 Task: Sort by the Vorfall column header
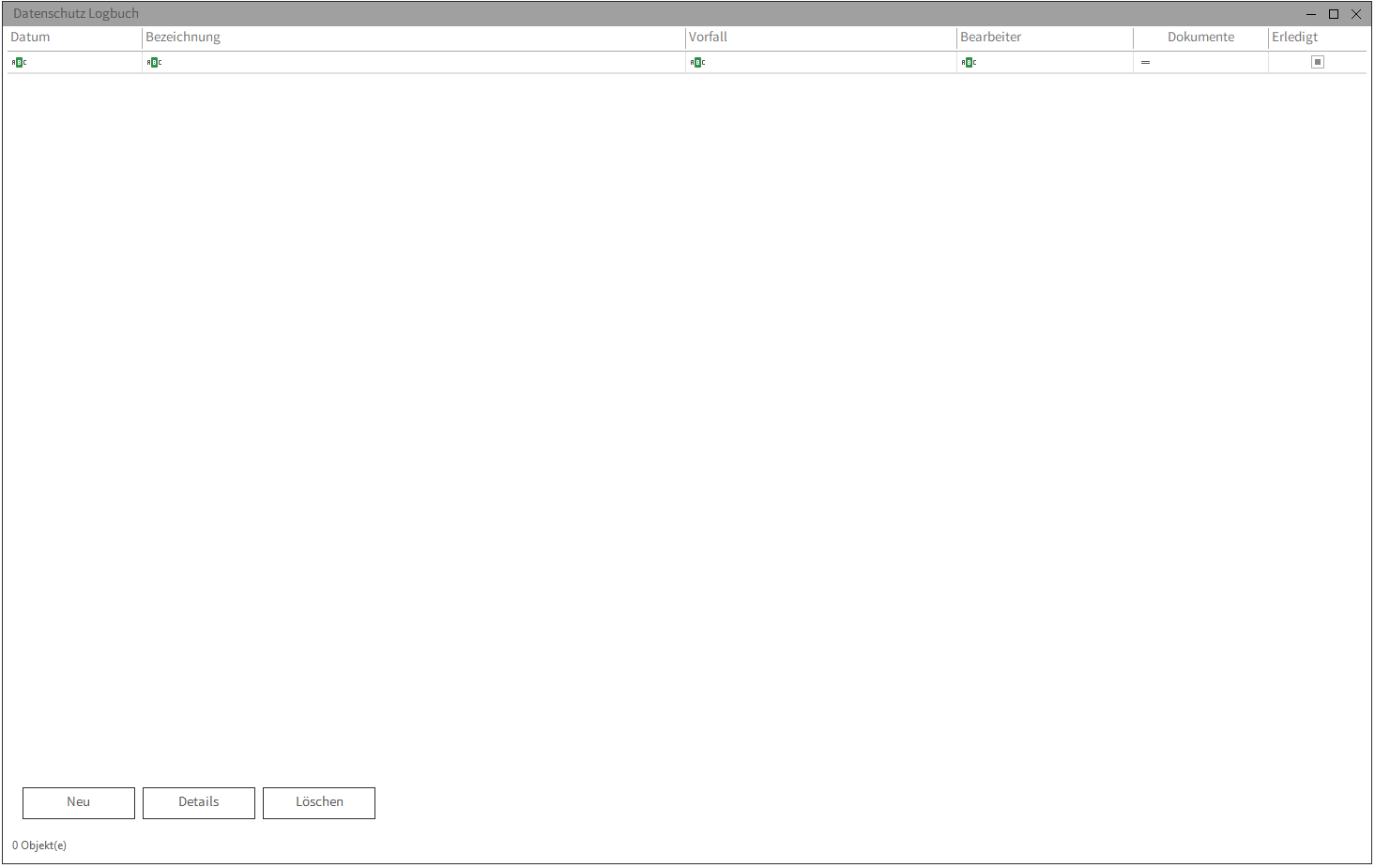coord(821,38)
